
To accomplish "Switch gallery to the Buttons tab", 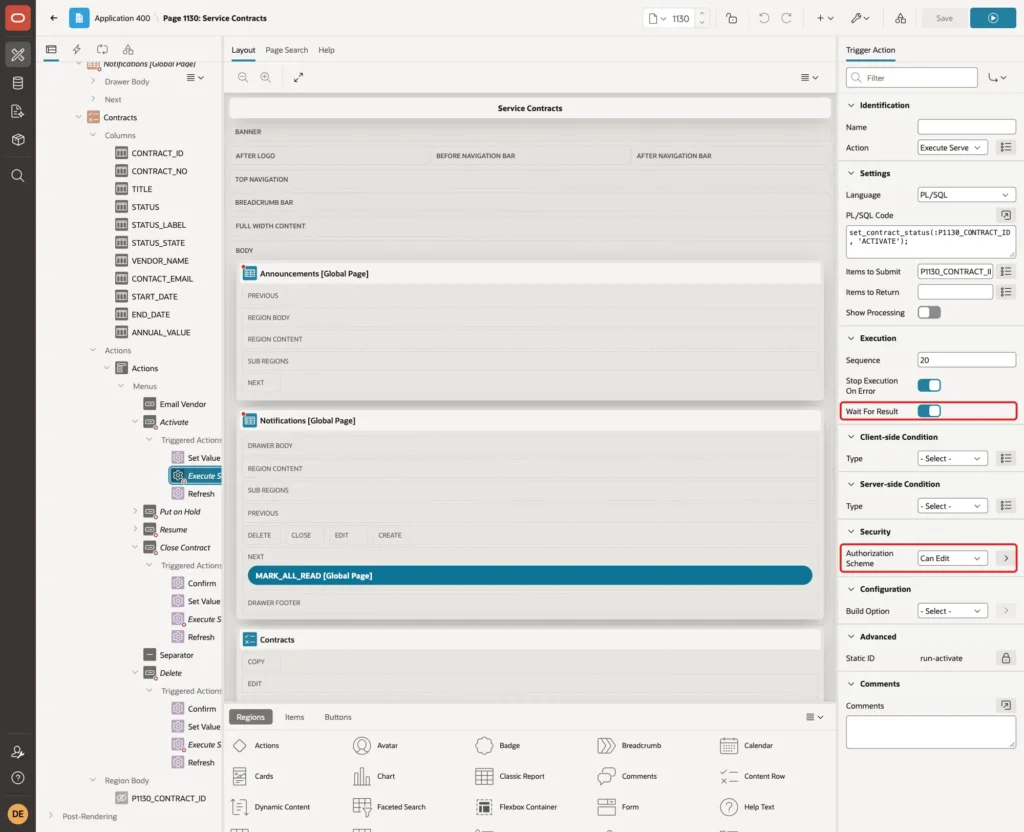I will pos(338,717).
